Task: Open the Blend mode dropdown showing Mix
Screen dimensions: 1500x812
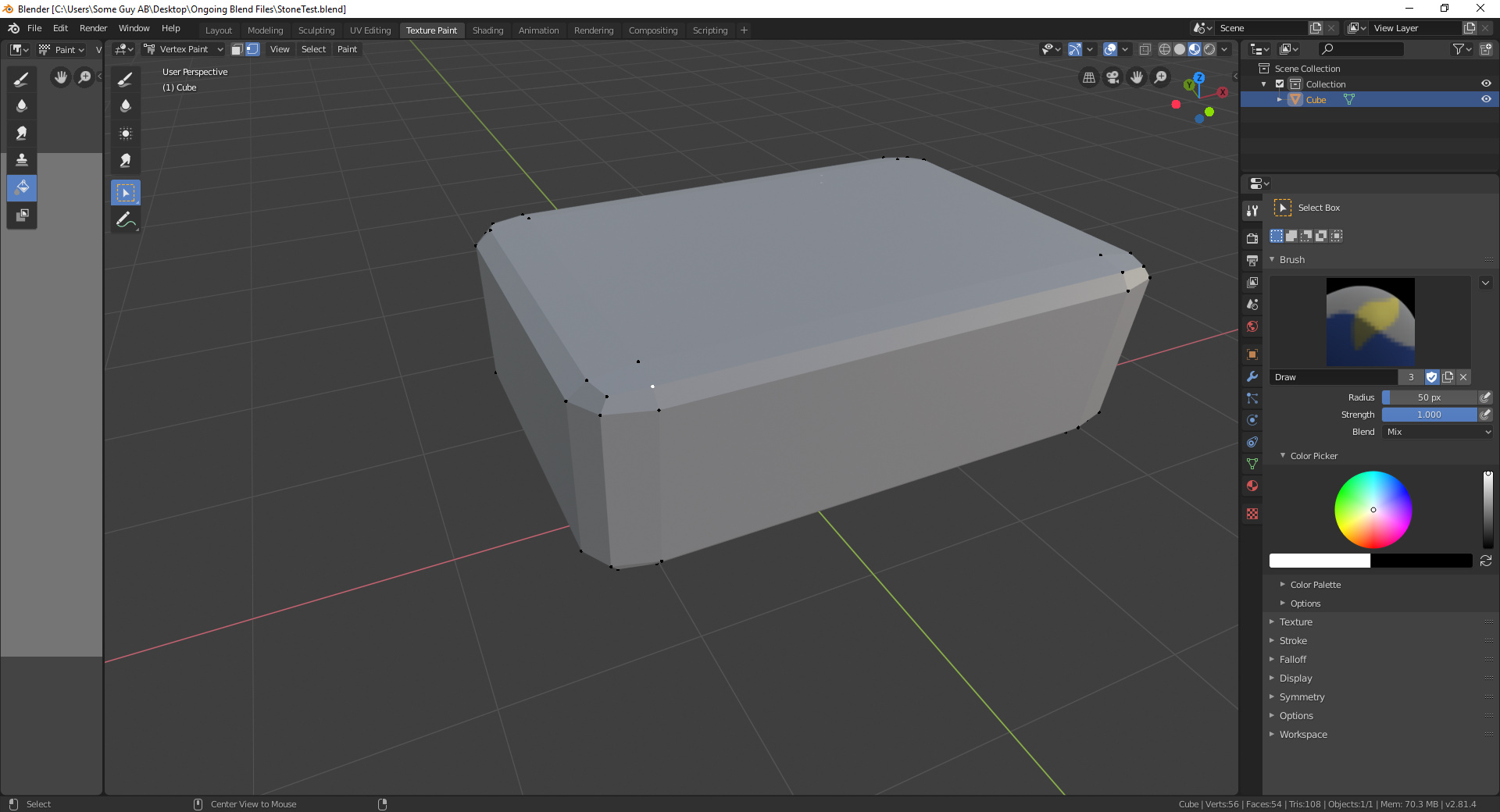Action: pyautogui.click(x=1436, y=432)
